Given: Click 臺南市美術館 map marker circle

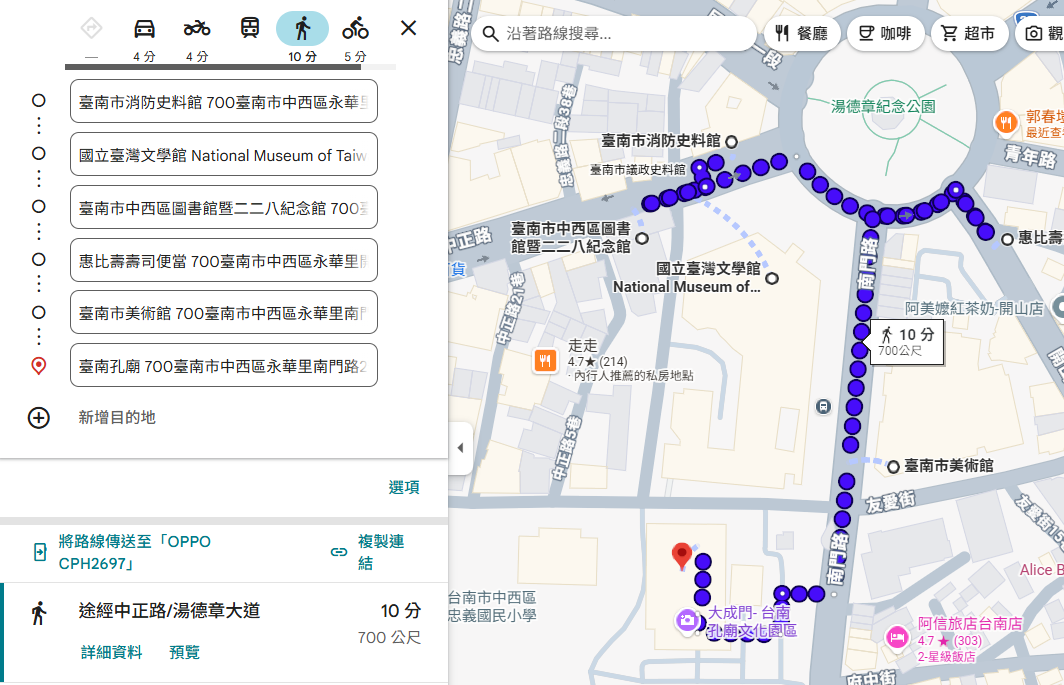Looking at the screenshot, I should click(893, 466).
